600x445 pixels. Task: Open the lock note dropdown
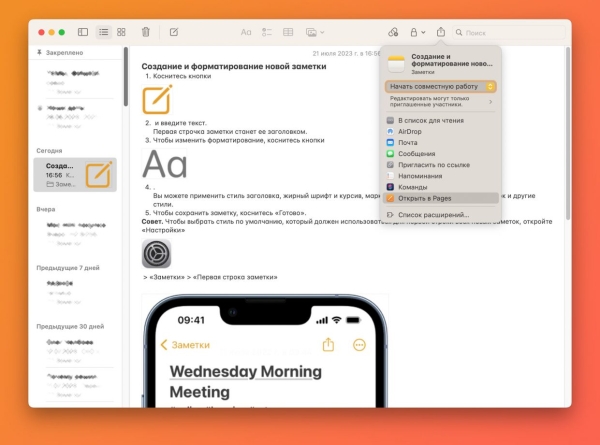(x=417, y=33)
